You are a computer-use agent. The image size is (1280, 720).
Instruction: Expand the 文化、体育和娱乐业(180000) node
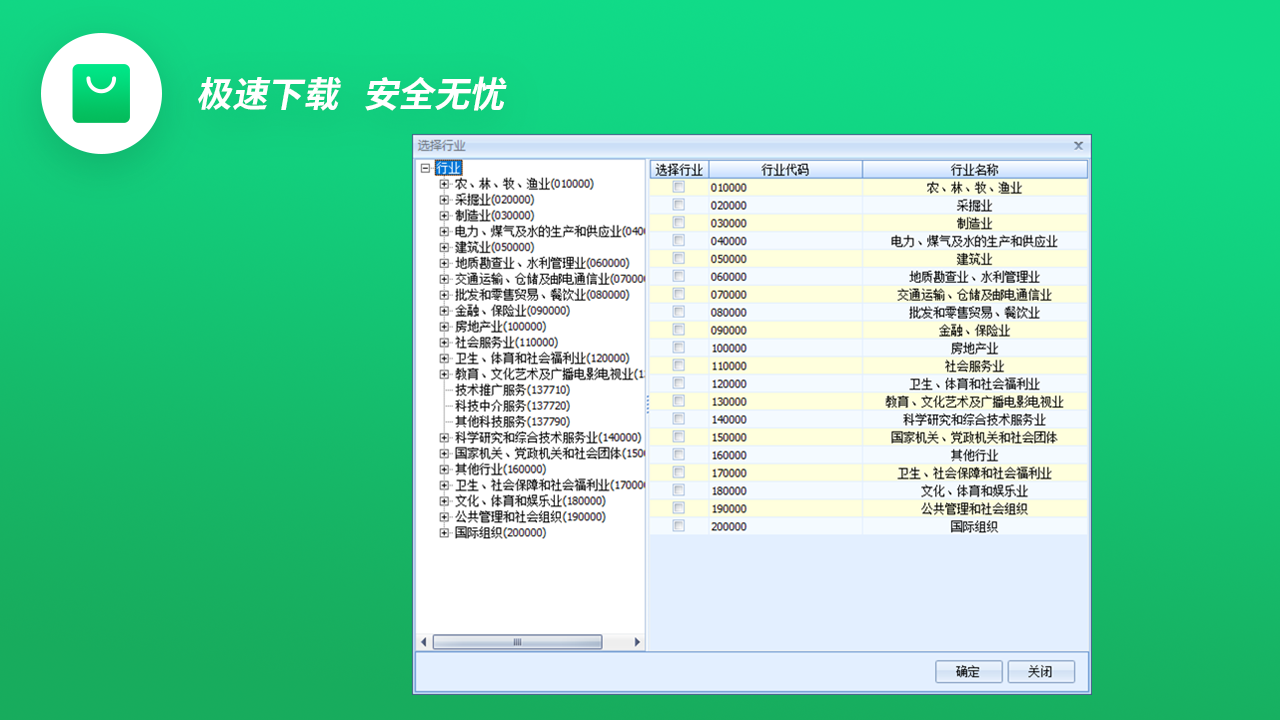(x=443, y=501)
